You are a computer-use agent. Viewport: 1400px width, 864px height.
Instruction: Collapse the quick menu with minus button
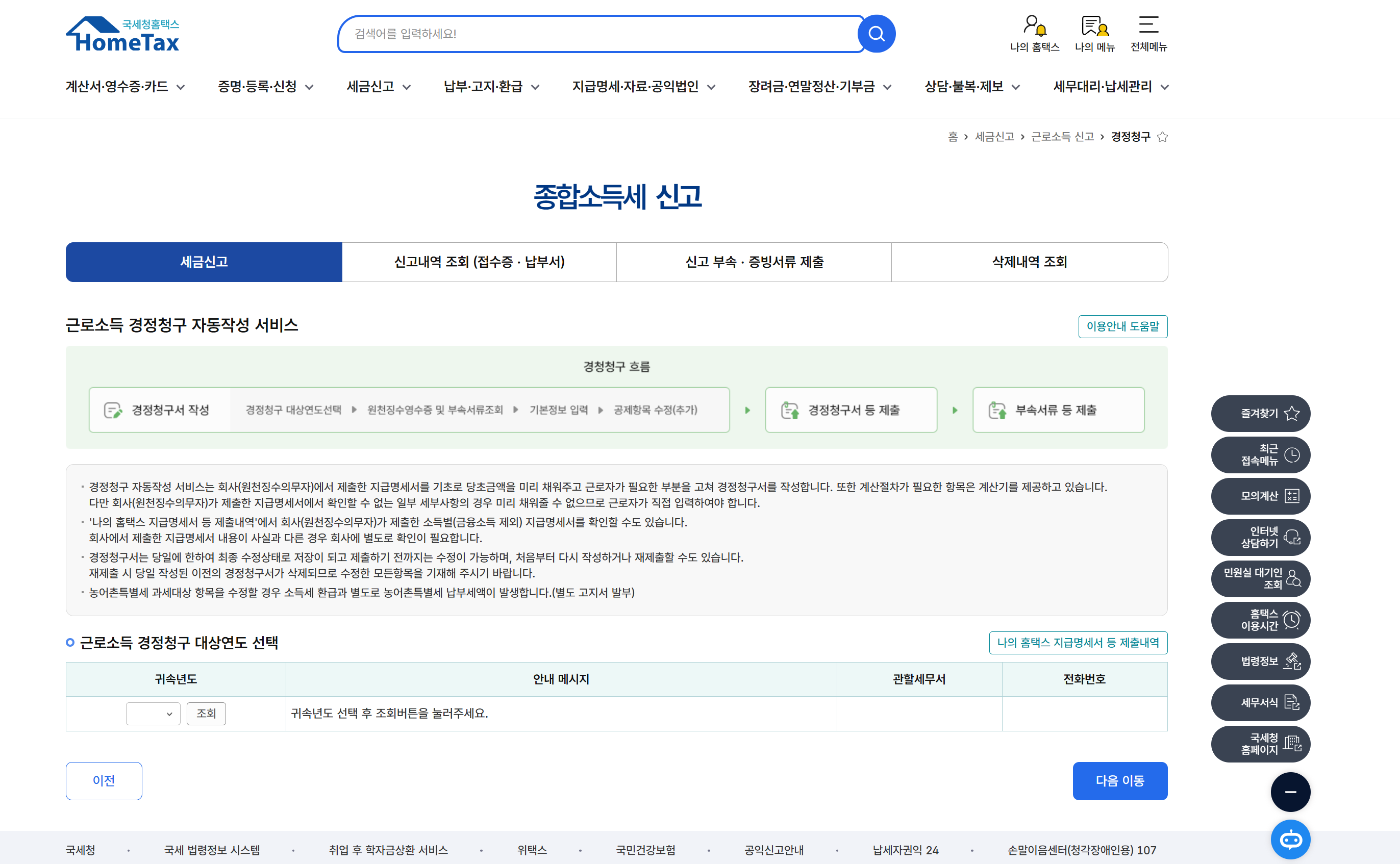click(x=1290, y=792)
